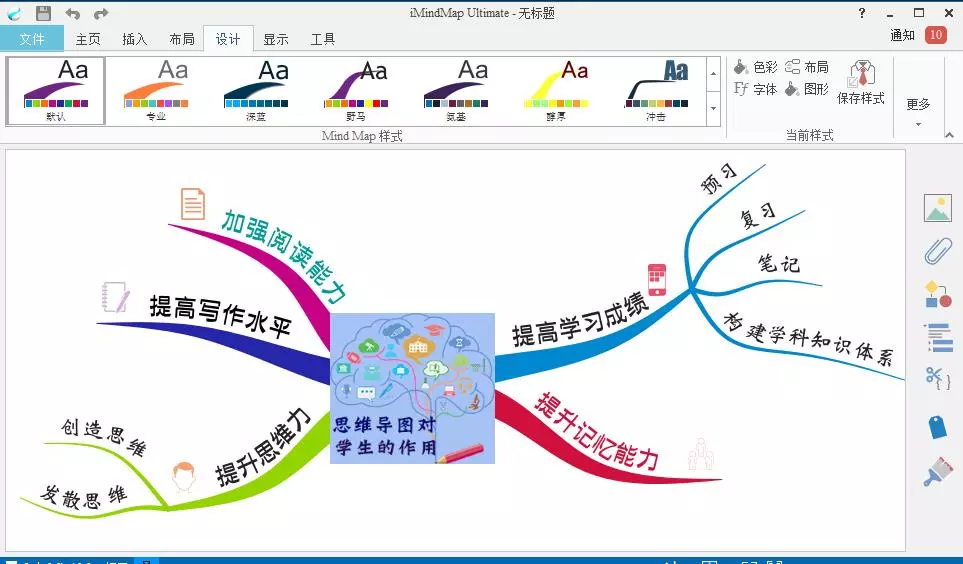The width and height of the screenshot is (963, 564).
Task: Apply the 野马 mind map style
Action: 356,91
